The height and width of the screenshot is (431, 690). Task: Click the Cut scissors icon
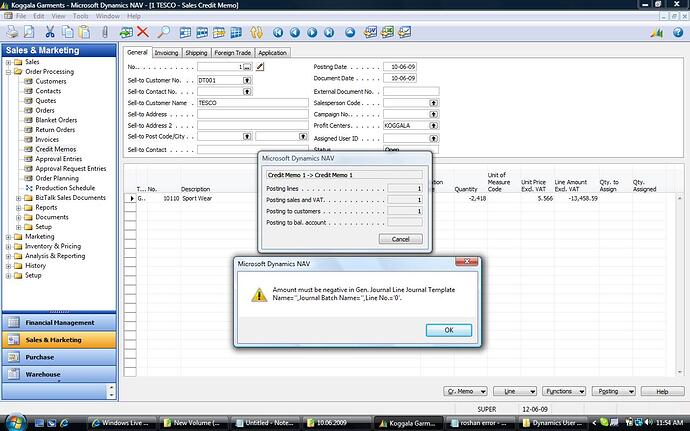[50, 32]
